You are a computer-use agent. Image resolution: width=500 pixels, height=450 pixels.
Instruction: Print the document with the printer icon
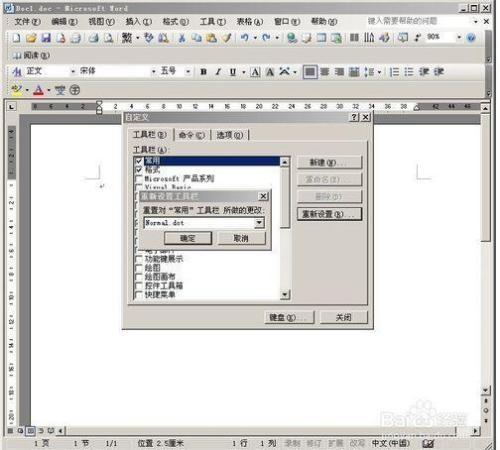[94, 38]
